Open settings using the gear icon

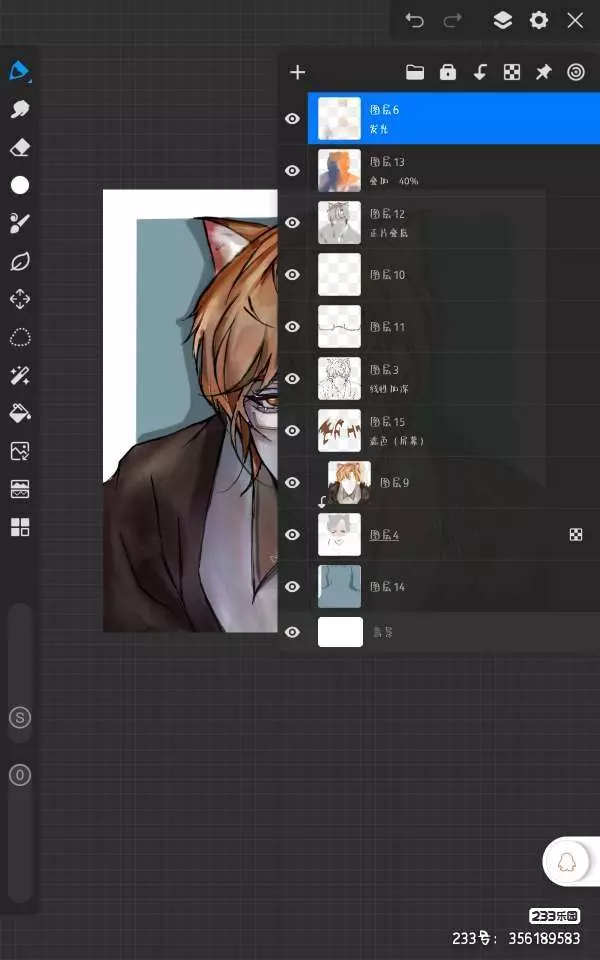point(539,20)
